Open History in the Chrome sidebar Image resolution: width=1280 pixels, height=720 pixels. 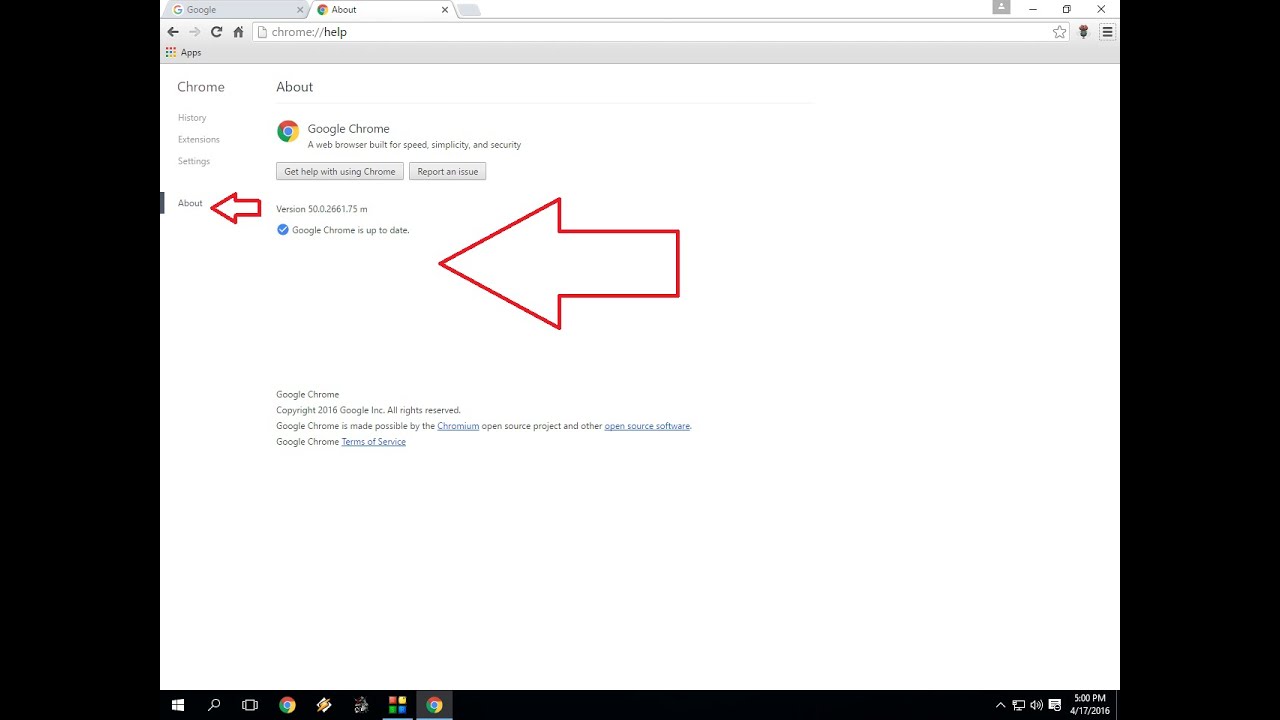click(192, 117)
